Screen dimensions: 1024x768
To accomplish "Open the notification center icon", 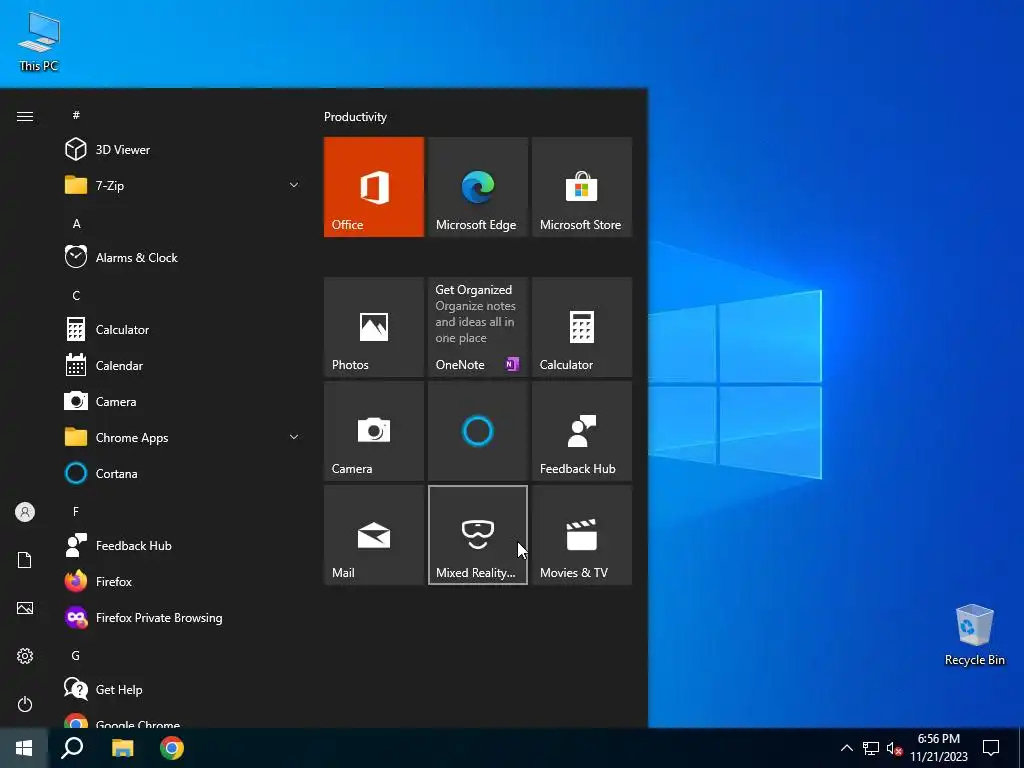I will (991, 748).
